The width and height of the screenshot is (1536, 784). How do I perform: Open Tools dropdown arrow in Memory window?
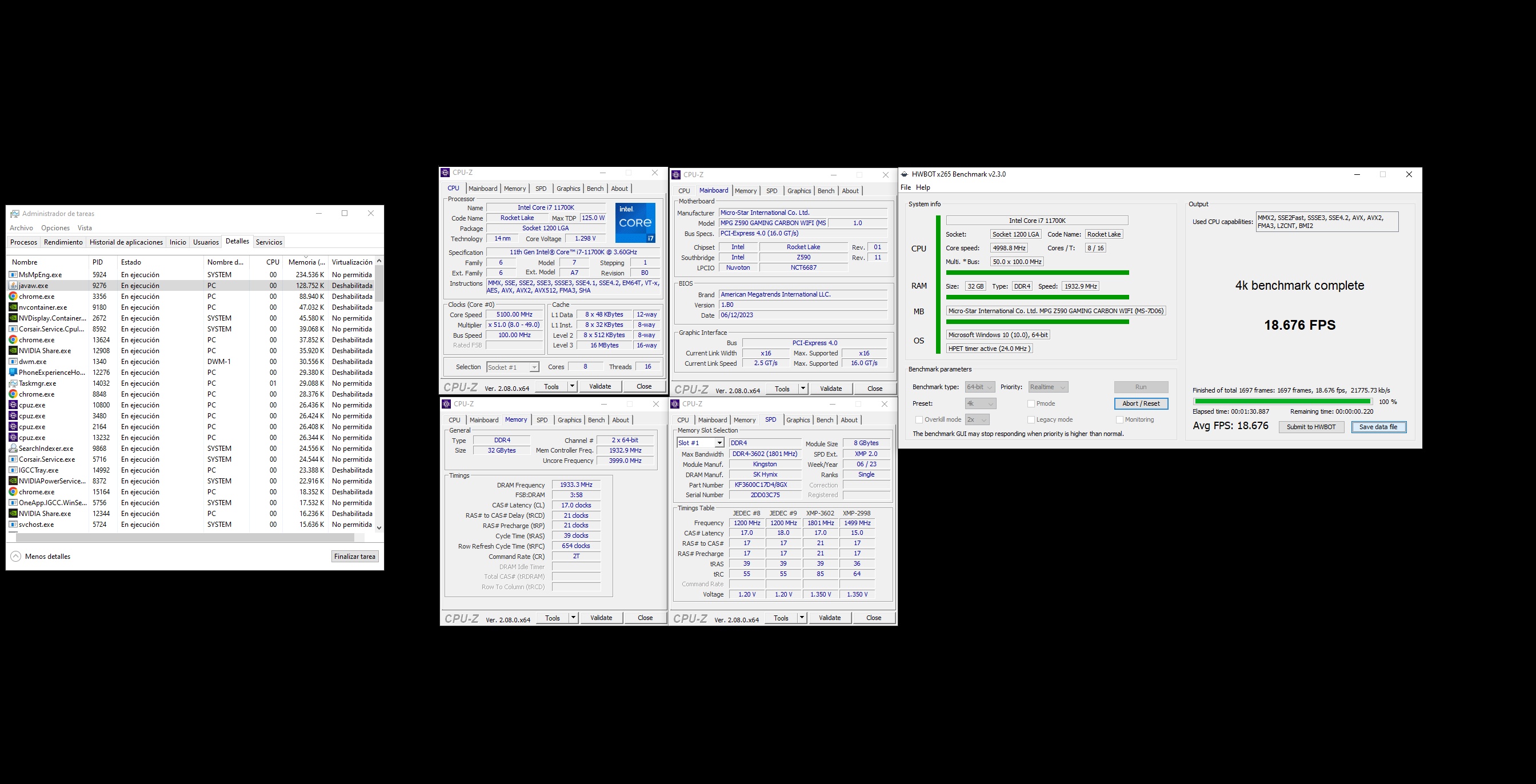click(x=573, y=618)
